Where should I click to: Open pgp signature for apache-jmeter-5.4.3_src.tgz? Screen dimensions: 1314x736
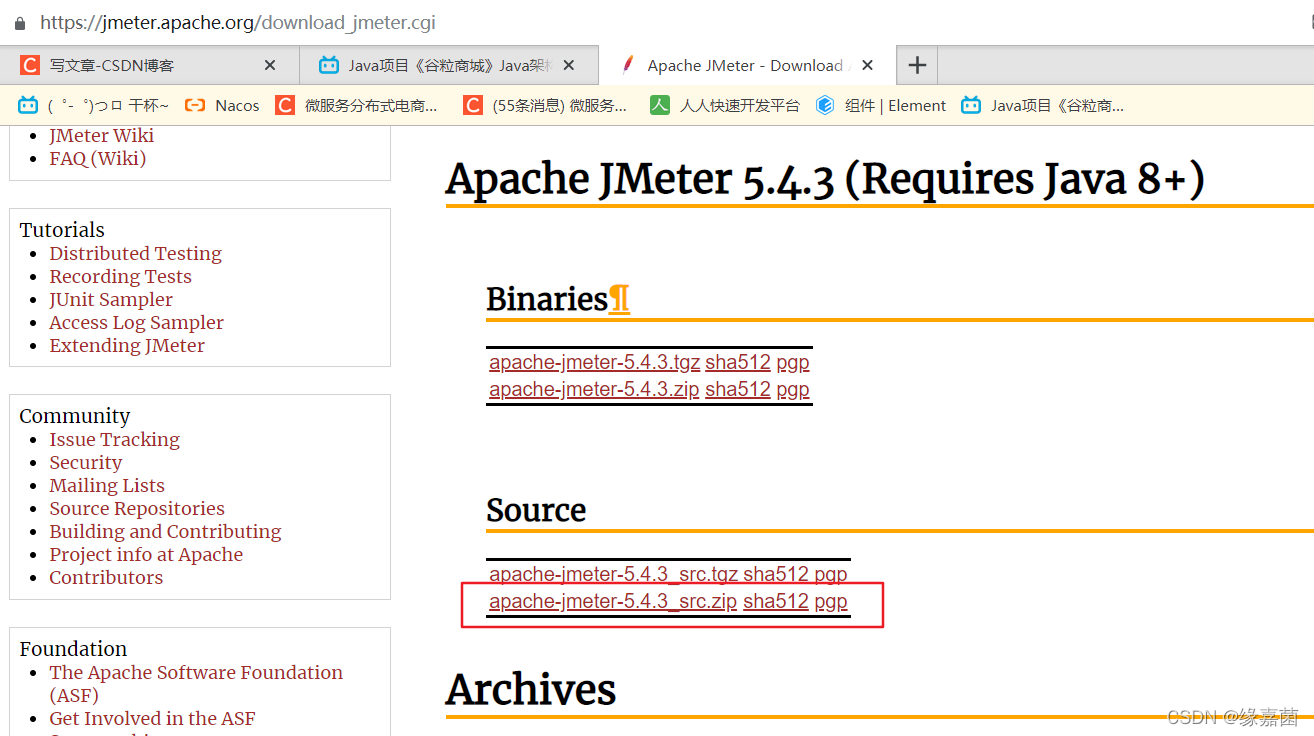tap(831, 574)
